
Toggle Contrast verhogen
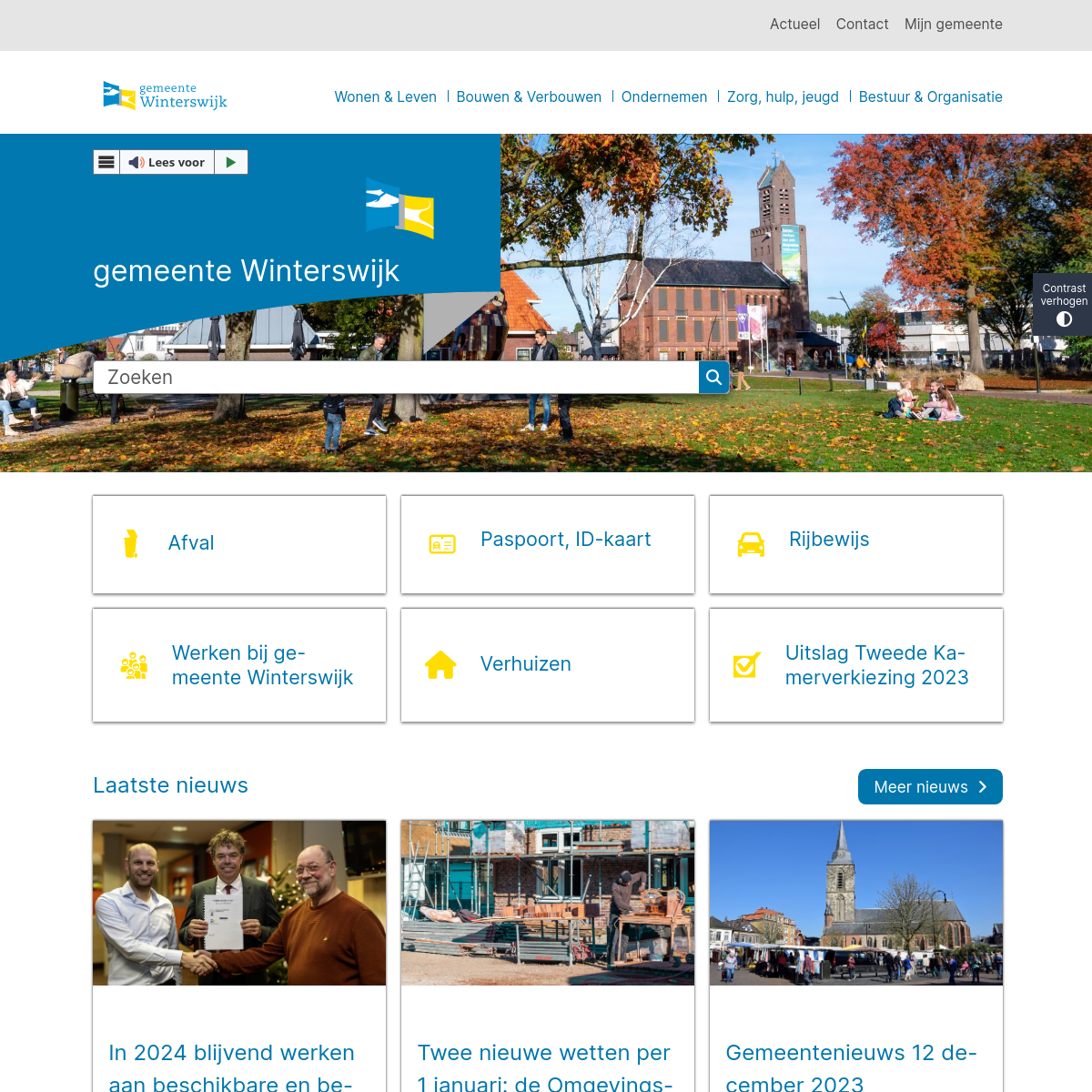(1063, 305)
